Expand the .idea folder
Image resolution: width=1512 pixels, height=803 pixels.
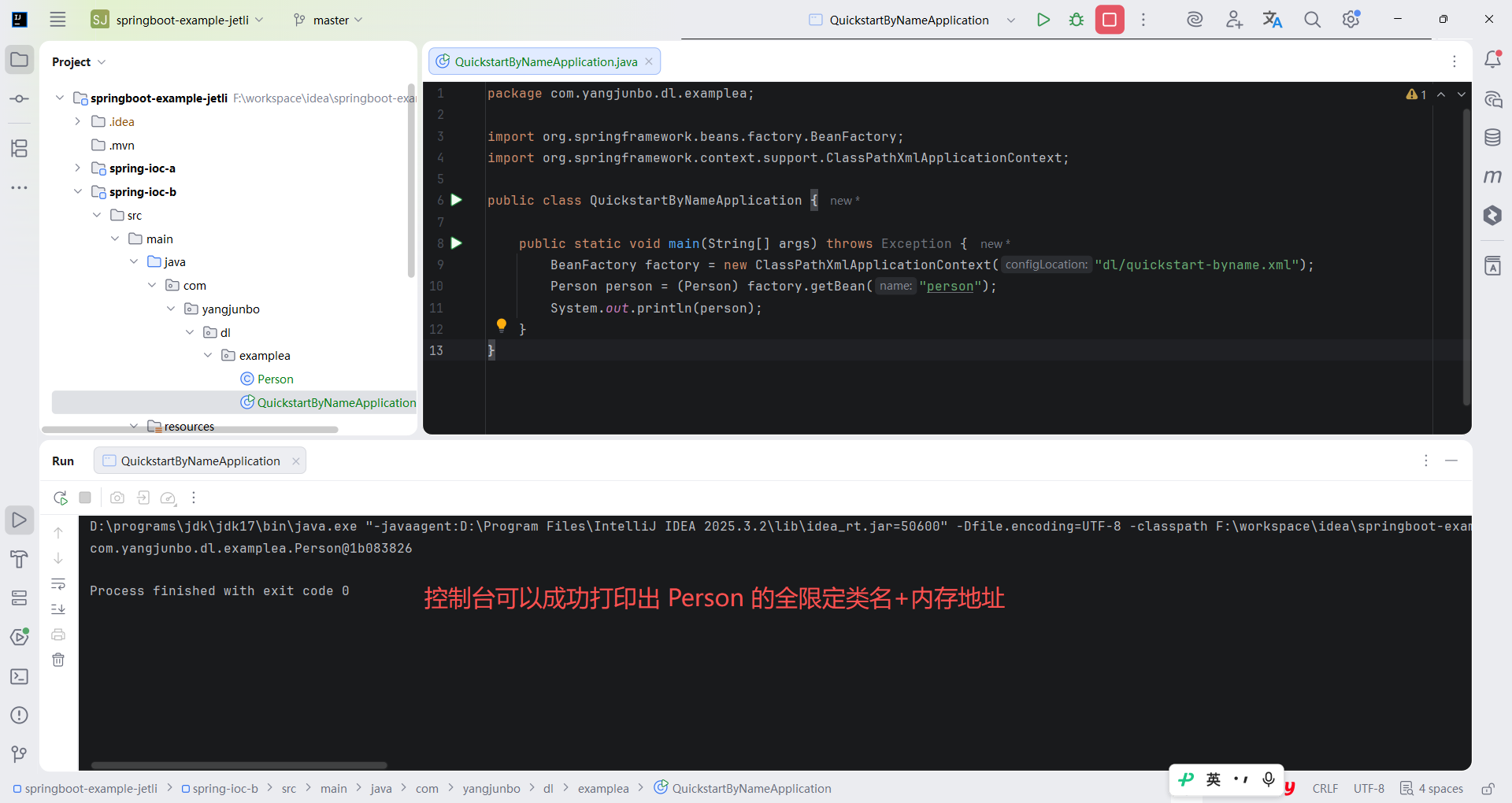77,121
